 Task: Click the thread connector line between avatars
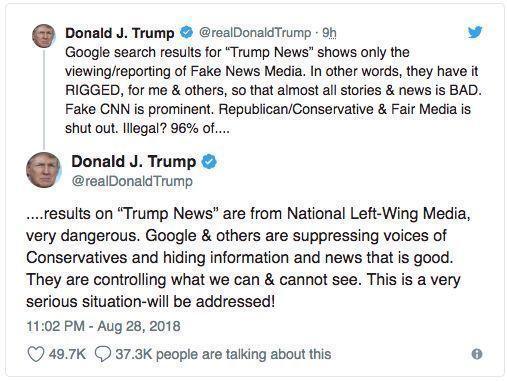44,100
